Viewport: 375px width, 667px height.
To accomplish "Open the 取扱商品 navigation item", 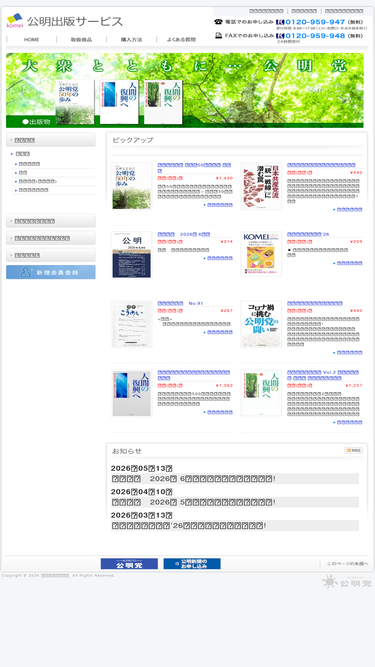I will click(x=81, y=40).
